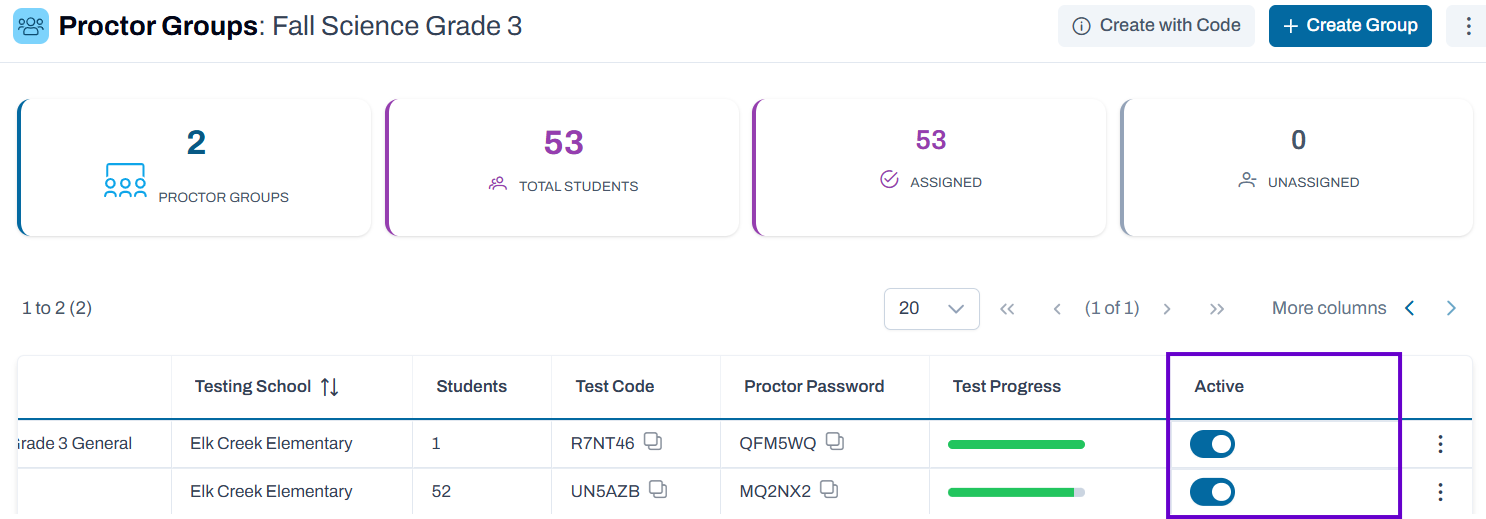Click test progress bar for 52-student group
Viewport: 1486px width, 519px height.
tap(1016, 492)
